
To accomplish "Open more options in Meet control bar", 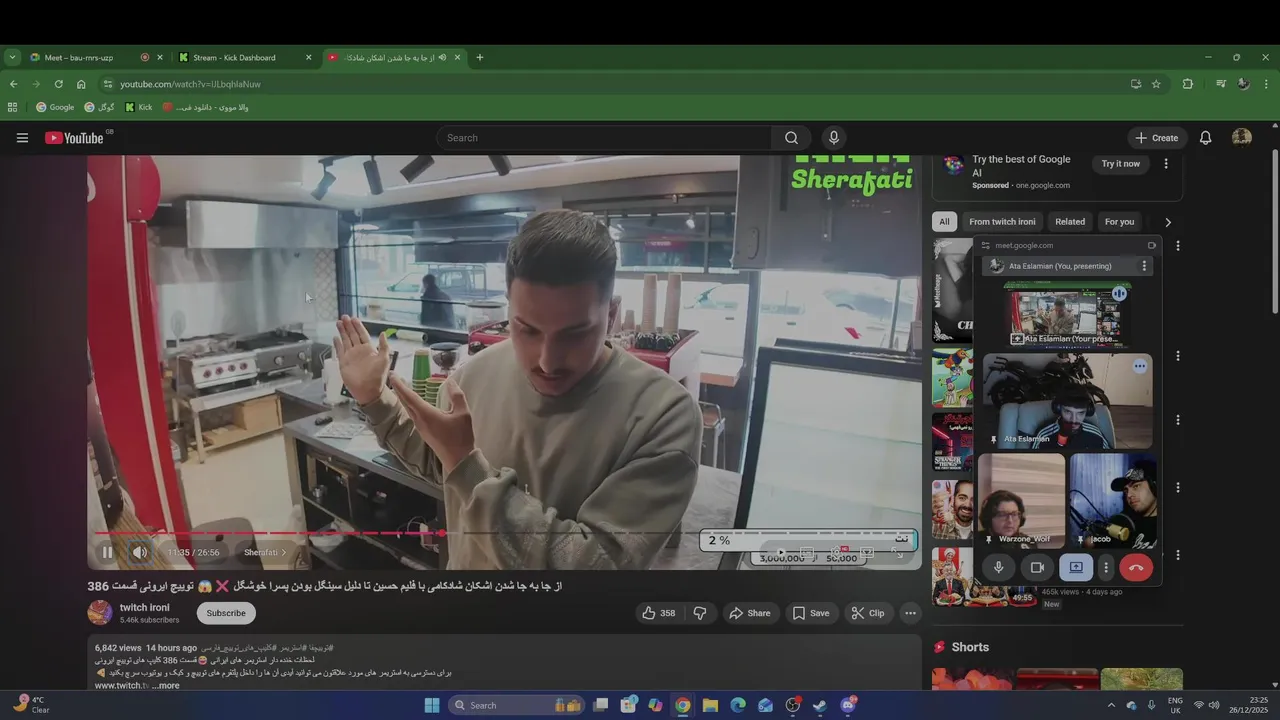I will tap(1105, 567).
